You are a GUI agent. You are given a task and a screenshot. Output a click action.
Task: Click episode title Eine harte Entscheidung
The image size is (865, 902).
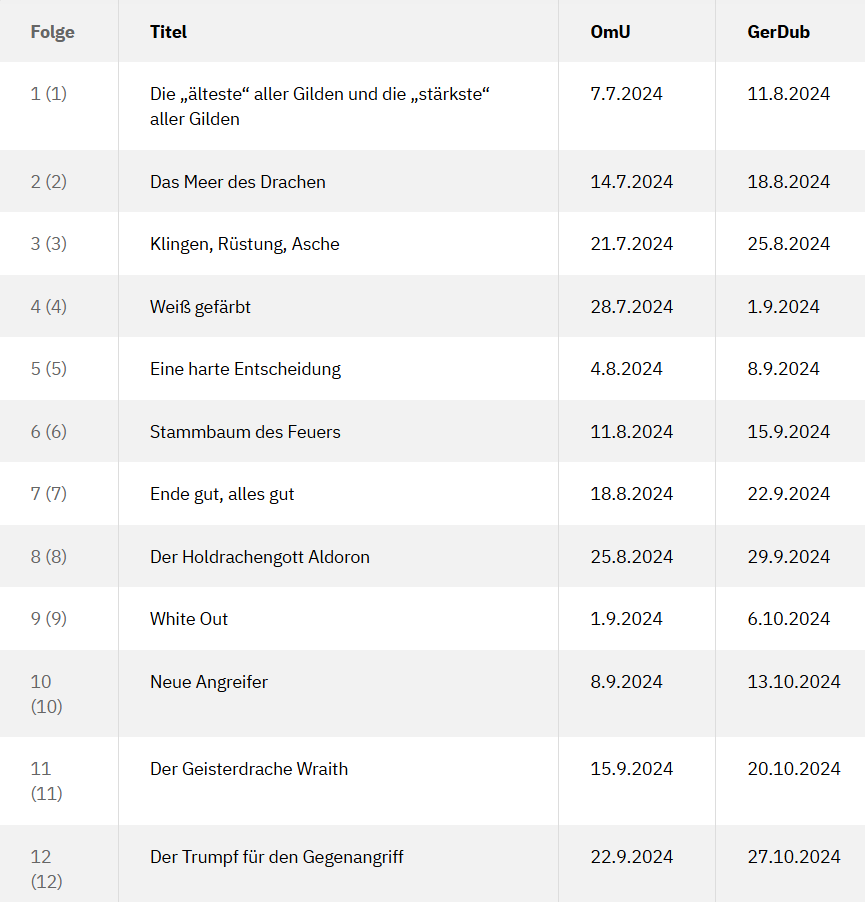tap(245, 369)
